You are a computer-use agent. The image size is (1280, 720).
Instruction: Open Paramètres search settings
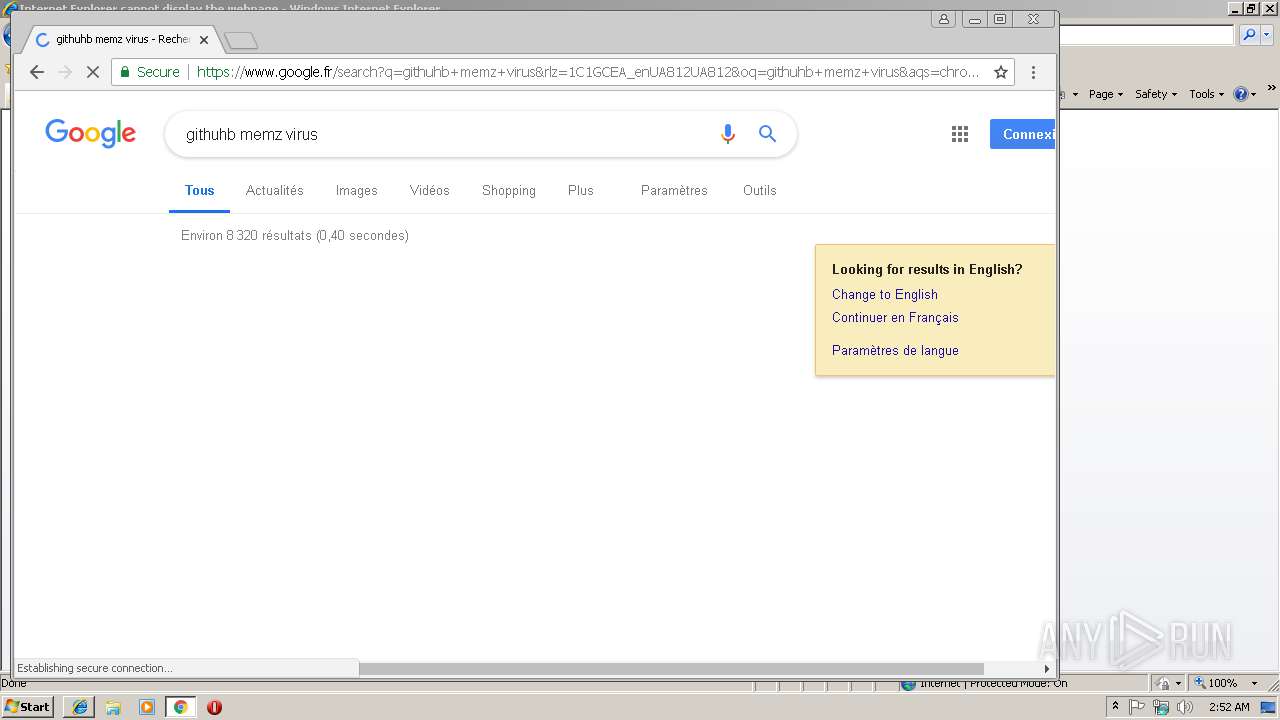pos(674,190)
